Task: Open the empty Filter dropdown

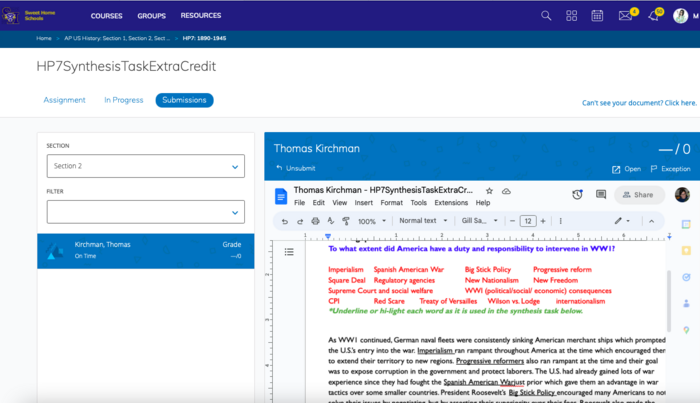Action: coord(145,211)
